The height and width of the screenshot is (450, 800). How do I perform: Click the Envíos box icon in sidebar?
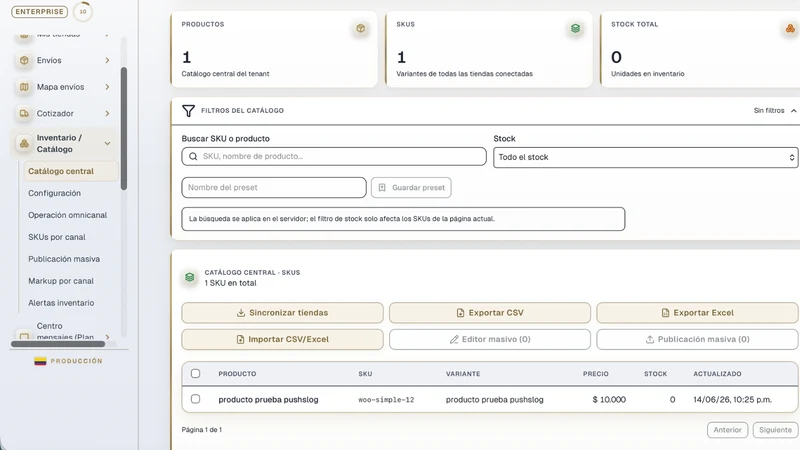(x=24, y=60)
